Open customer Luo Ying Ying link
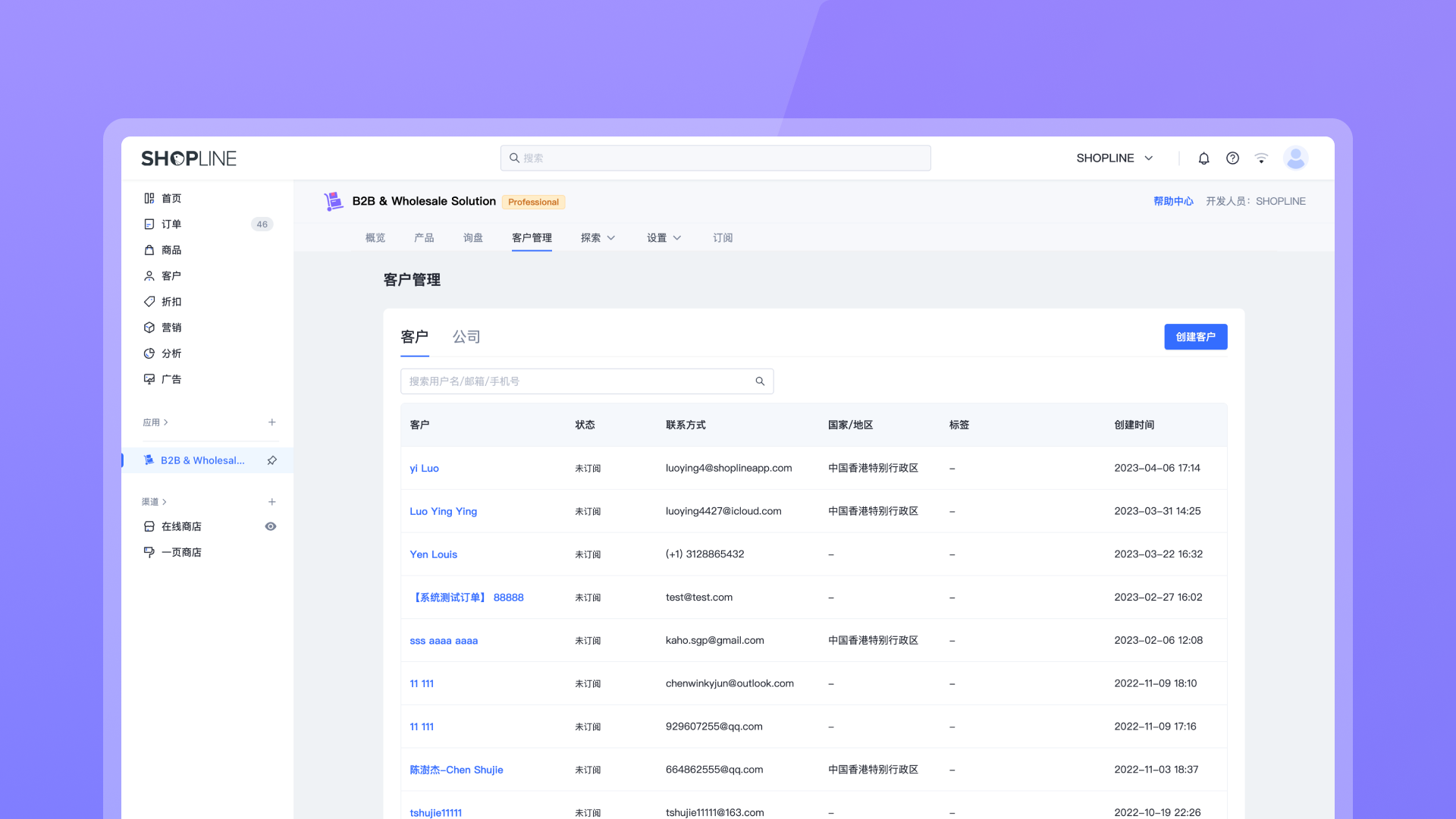This screenshot has width=1456, height=819. pyautogui.click(x=443, y=511)
